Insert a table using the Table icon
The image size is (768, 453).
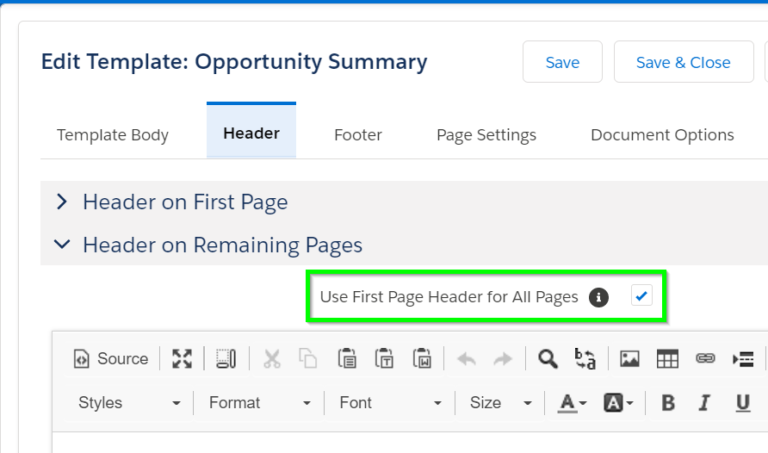point(667,359)
